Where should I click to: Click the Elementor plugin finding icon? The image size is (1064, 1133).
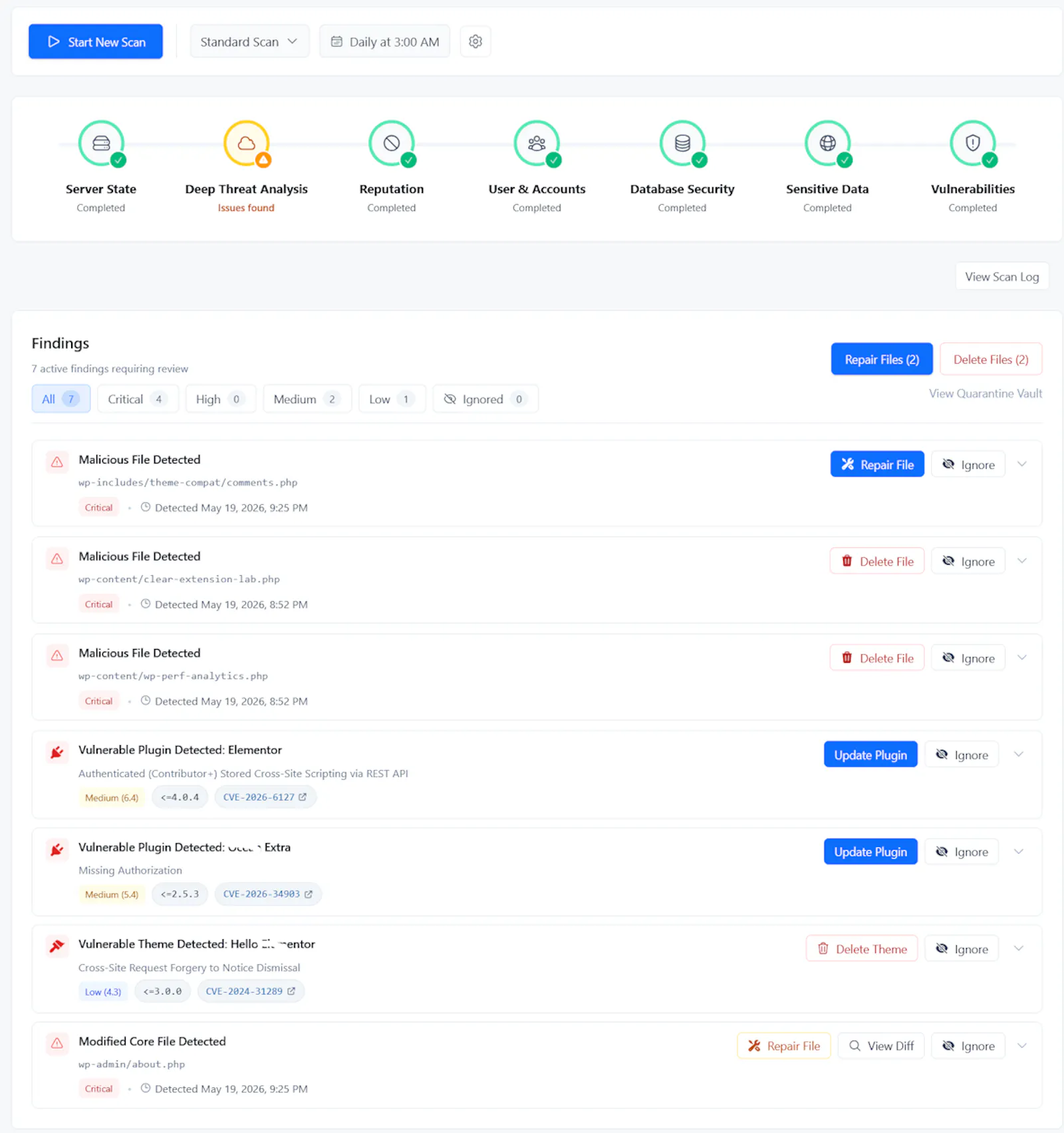[57, 752]
